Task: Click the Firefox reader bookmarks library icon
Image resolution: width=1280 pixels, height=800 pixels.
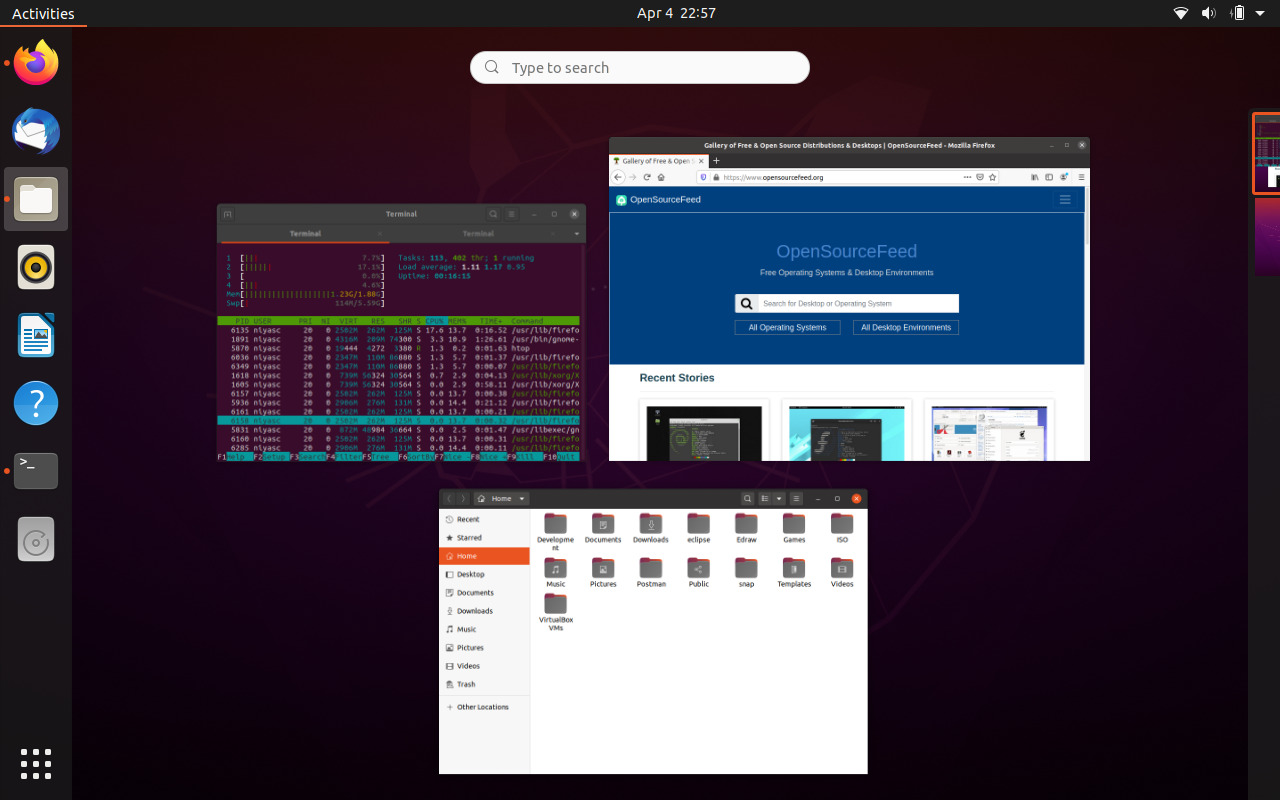Action: 1035,176
